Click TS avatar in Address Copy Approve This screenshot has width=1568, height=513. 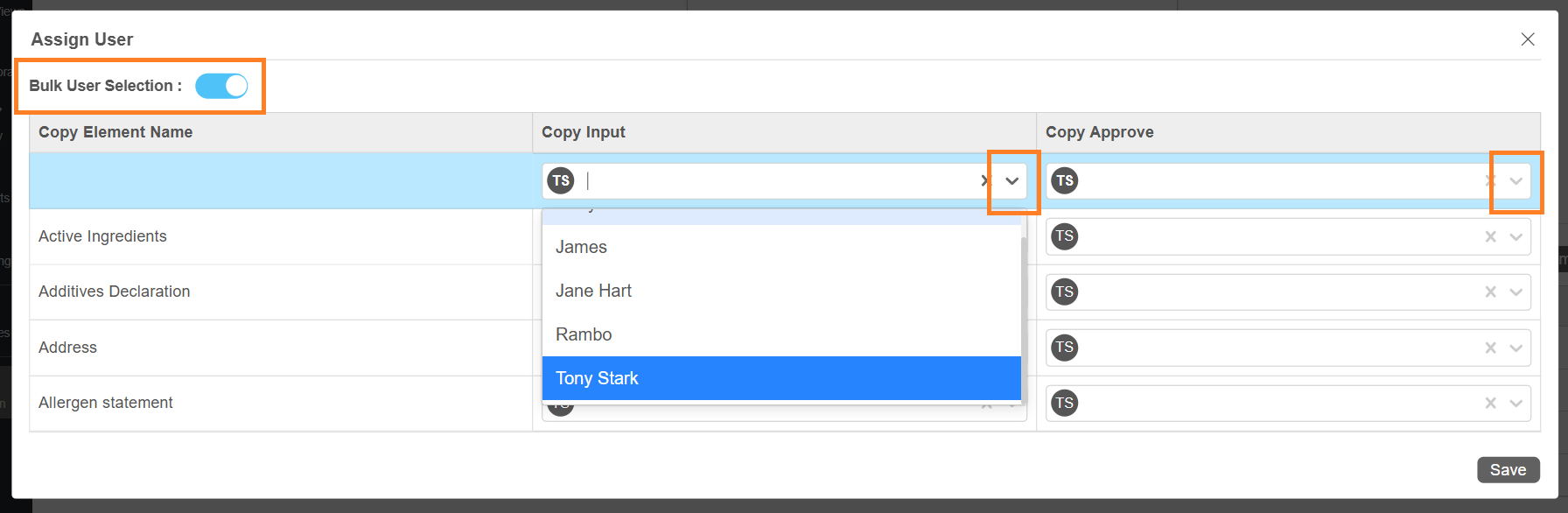(x=1064, y=348)
